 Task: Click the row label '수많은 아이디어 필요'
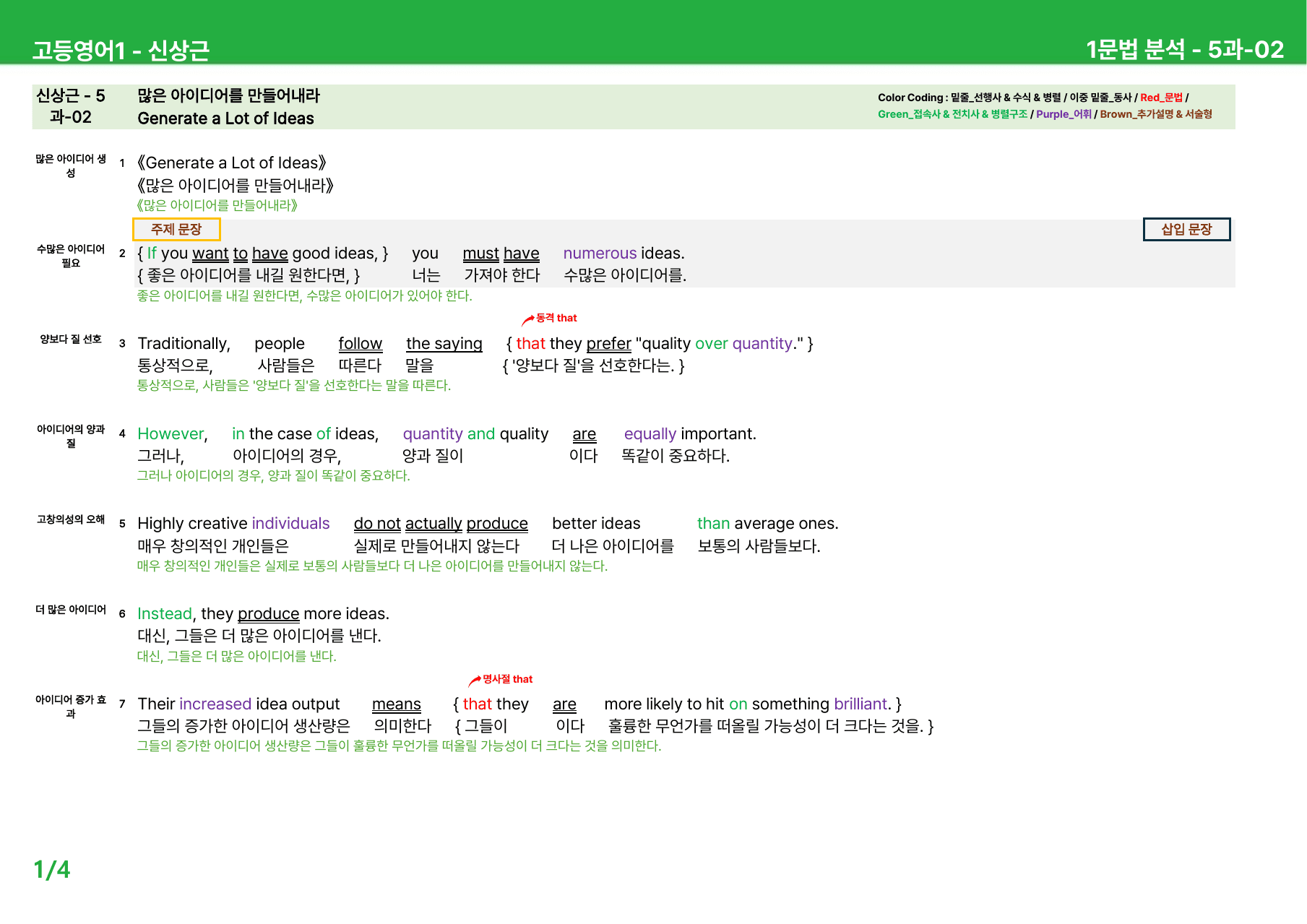point(71,256)
